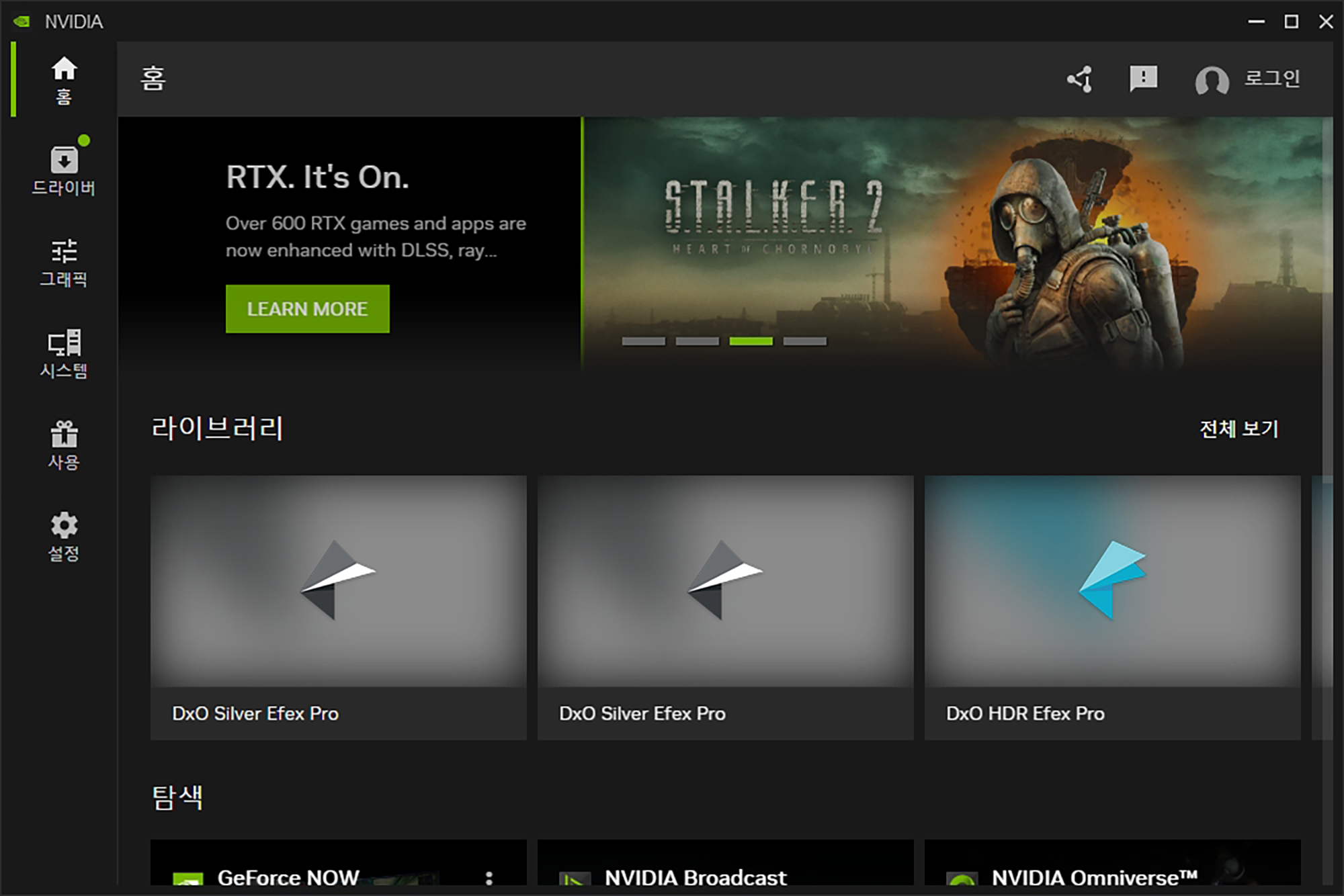Click the 로그인 login link
1344x896 pixels.
[x=1271, y=79]
